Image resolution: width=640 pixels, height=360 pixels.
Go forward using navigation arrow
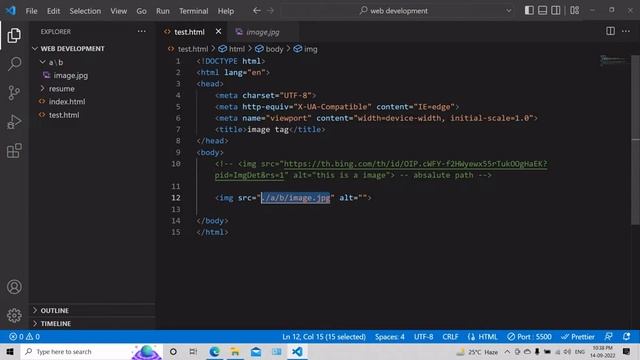[270, 11]
